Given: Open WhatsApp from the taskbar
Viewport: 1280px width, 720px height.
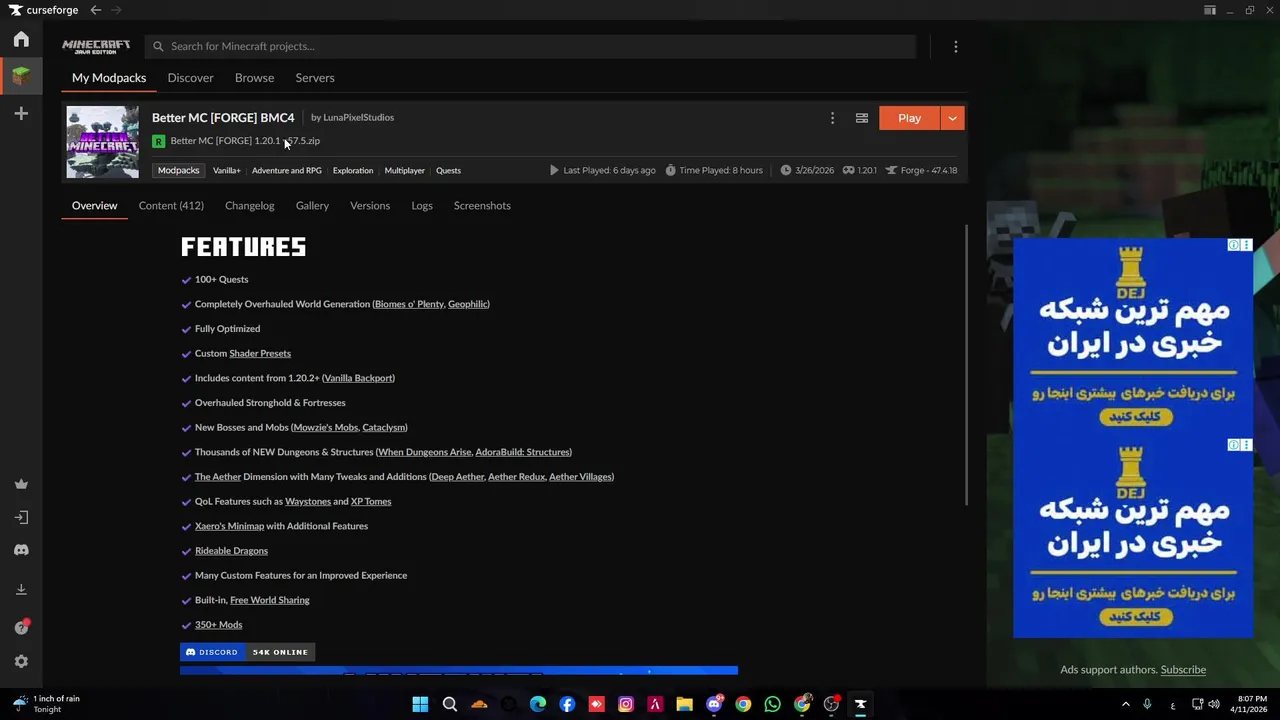Looking at the screenshot, I should [x=772, y=704].
